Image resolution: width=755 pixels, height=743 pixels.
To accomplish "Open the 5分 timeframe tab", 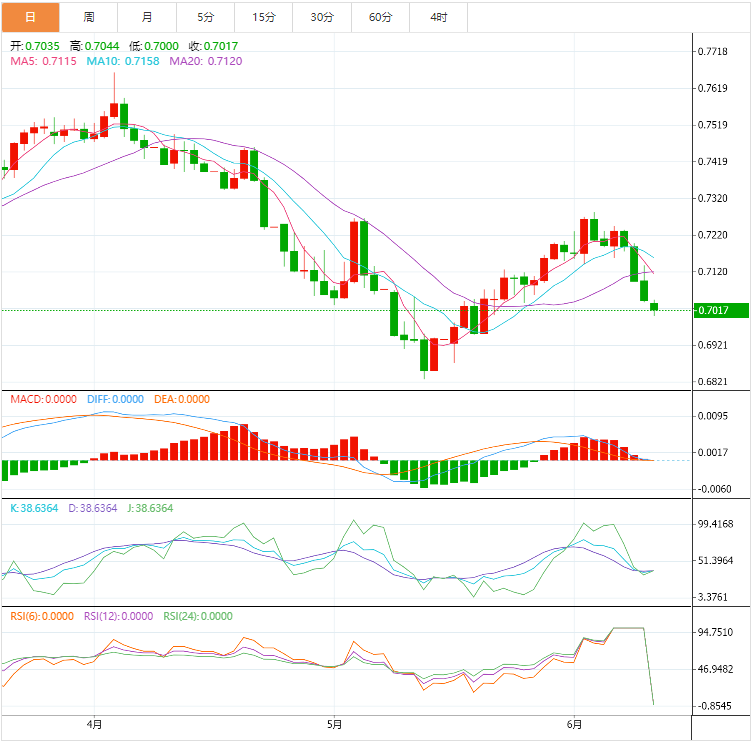I will (x=206, y=17).
